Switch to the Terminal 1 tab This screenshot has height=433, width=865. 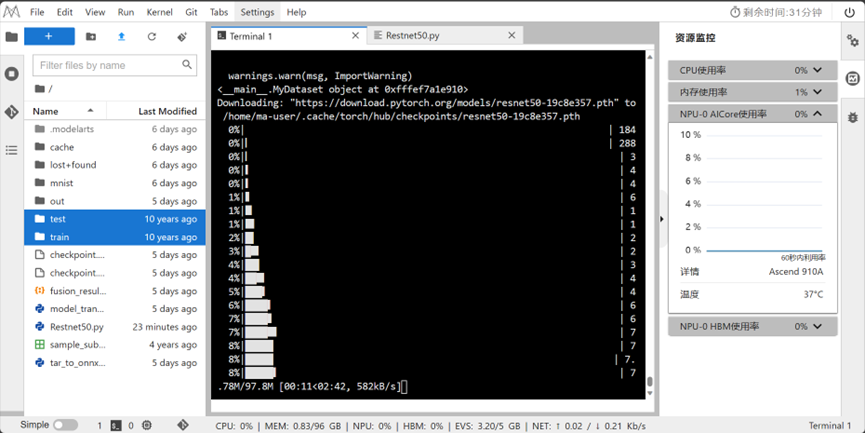(x=289, y=36)
